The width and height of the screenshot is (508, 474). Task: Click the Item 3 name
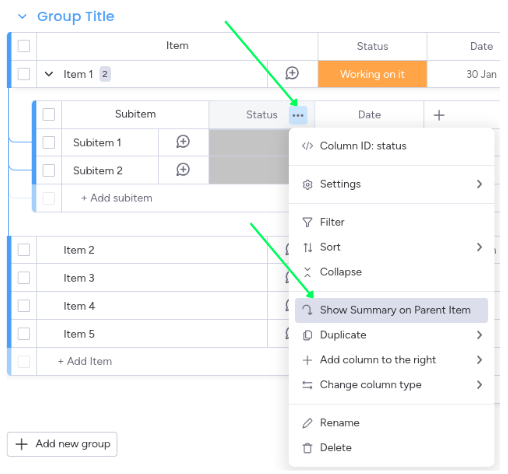click(x=79, y=278)
